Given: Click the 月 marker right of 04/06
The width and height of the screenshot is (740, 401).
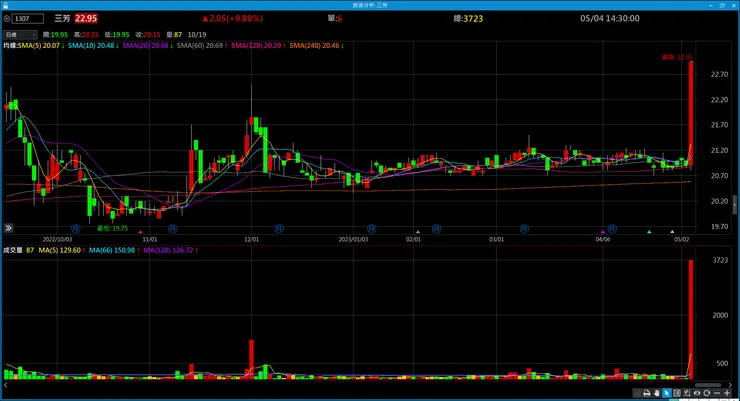Looking at the screenshot, I should click(x=612, y=229).
